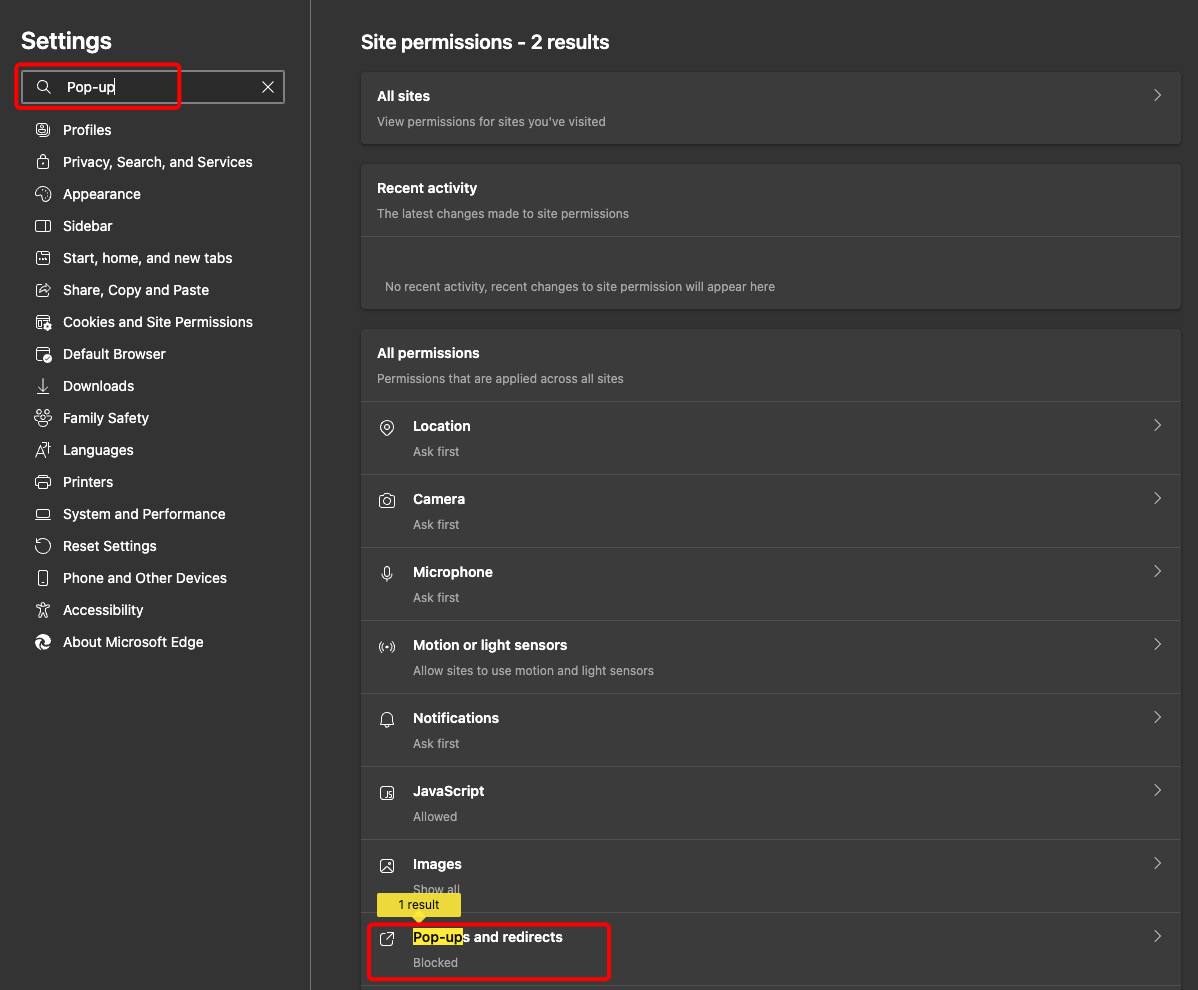The width and height of the screenshot is (1198, 990).
Task: Open Camera permission settings
Action: (x=771, y=511)
